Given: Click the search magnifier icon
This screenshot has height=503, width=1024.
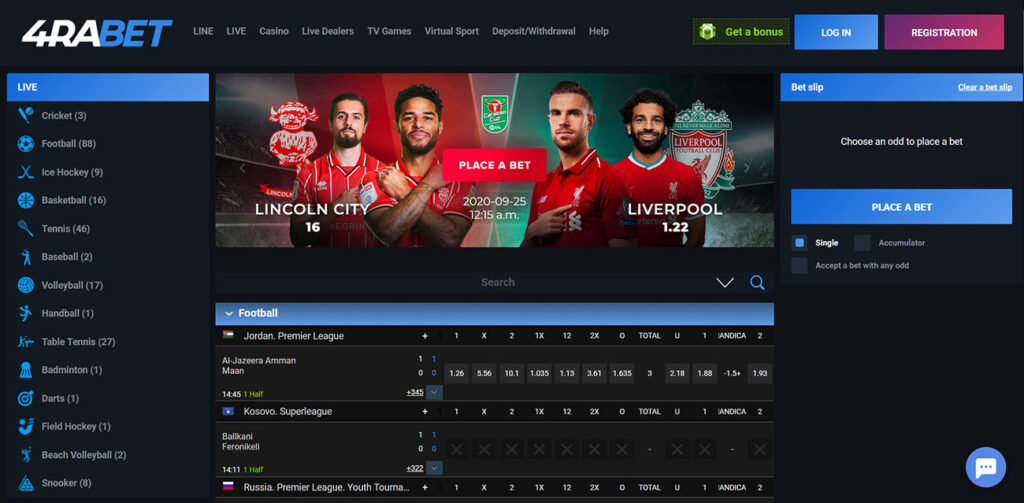Looking at the screenshot, I should [x=757, y=282].
